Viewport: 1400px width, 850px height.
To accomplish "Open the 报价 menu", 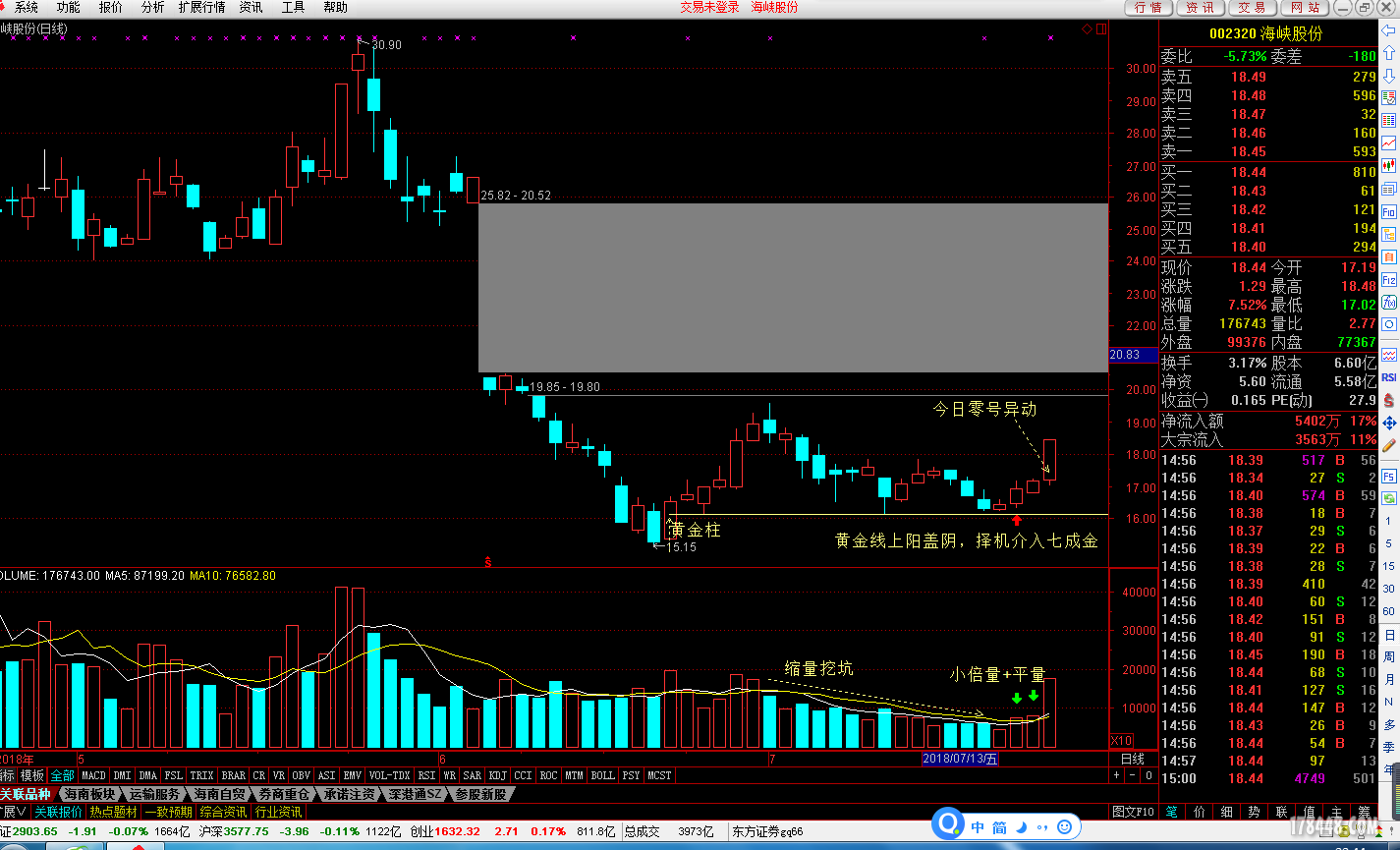I will click(x=111, y=7).
